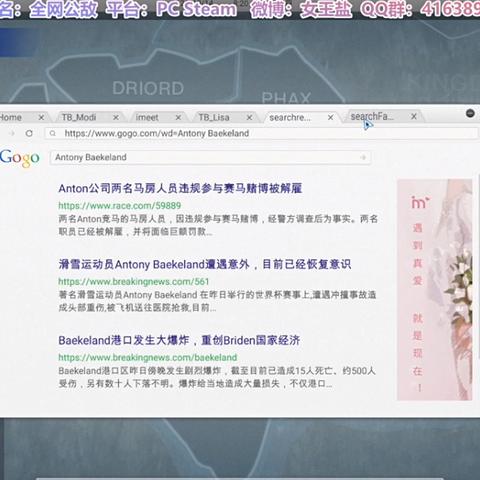The image size is (480, 480).
Task: Close the Home tab
Action: click(x=41, y=117)
